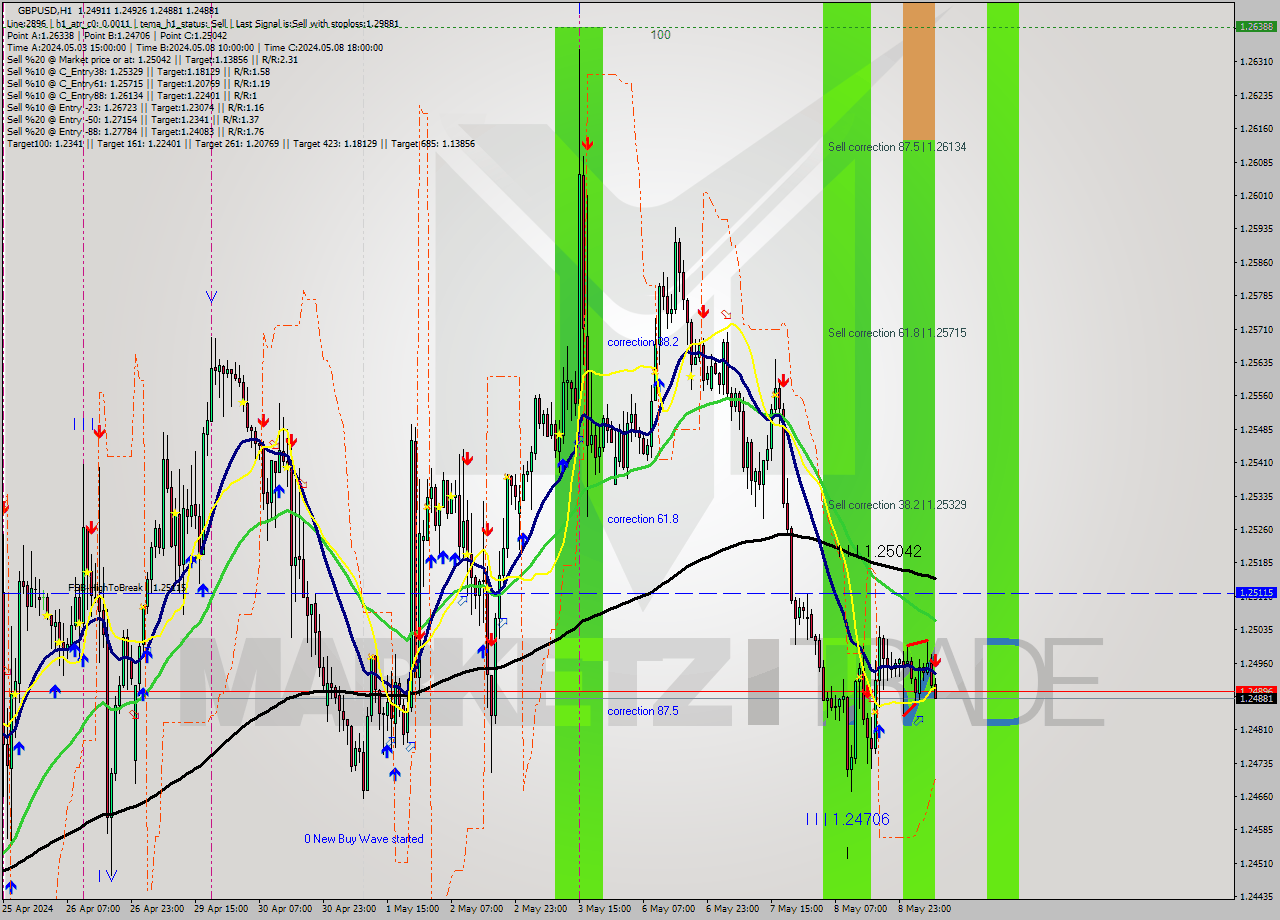Screen dimensions: 1280x920
Task: Select the 'Sell correction 38.2 | 1.25329' annotation
Action: tap(896, 505)
